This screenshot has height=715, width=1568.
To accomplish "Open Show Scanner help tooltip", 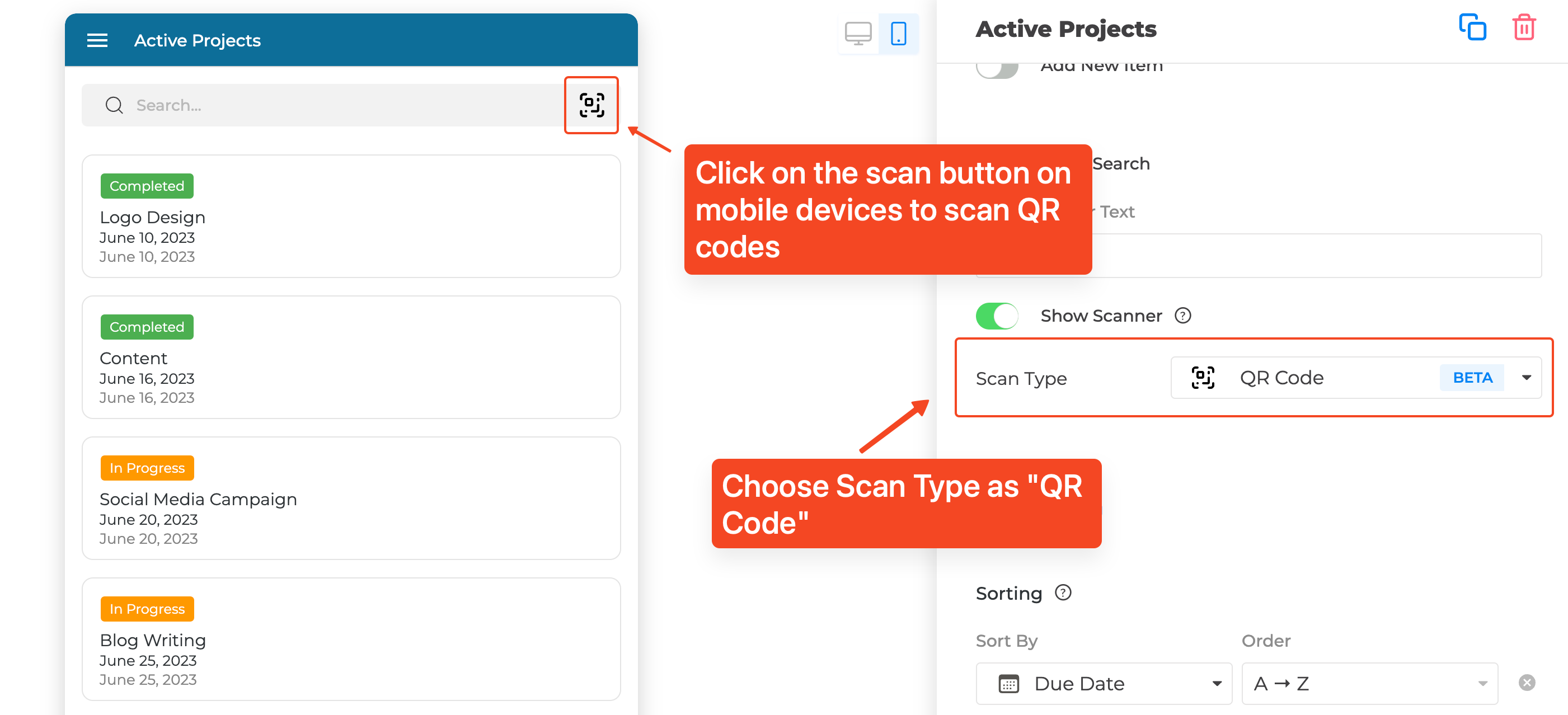I will point(1182,316).
